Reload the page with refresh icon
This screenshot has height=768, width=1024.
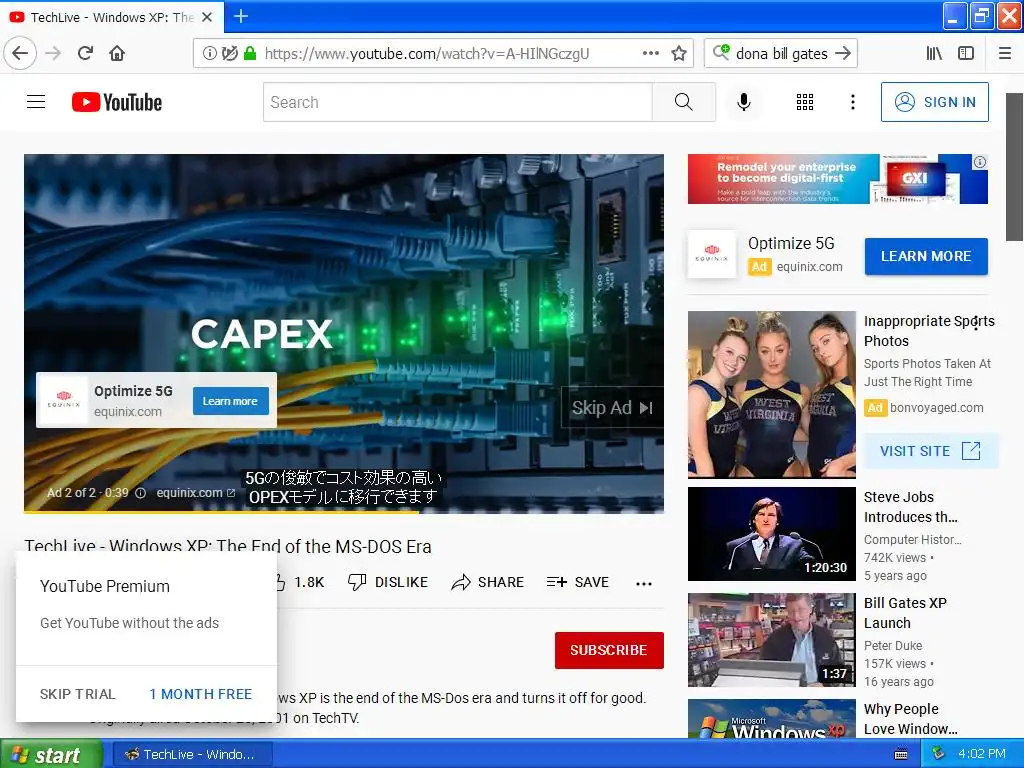(85, 54)
